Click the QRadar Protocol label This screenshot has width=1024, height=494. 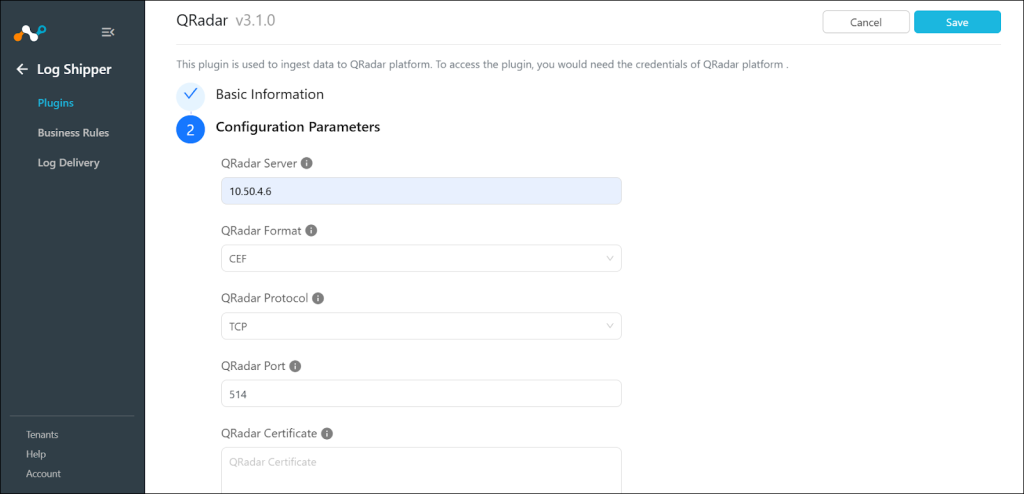pyautogui.click(x=264, y=298)
